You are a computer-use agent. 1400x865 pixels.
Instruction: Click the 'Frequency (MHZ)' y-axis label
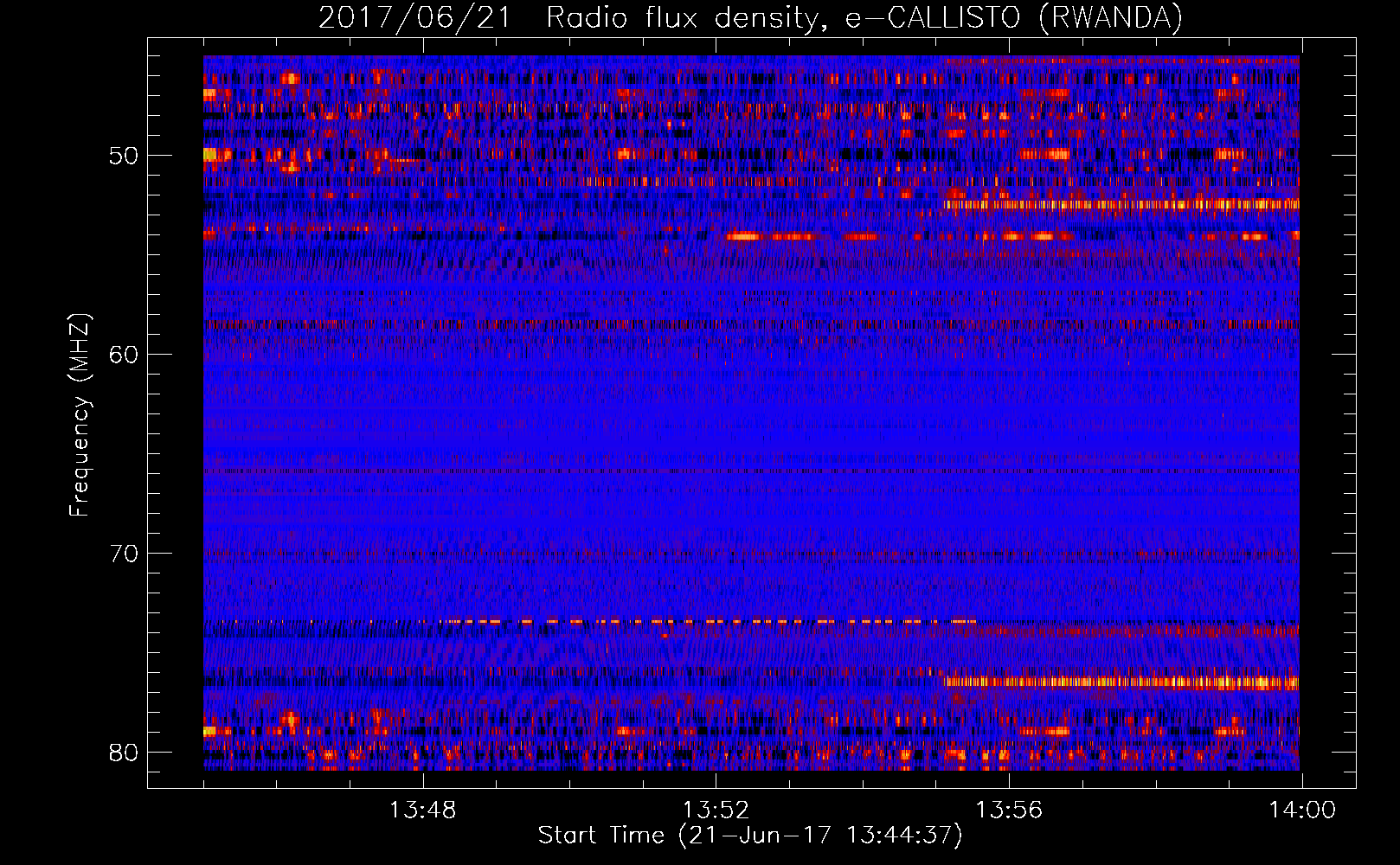[79, 414]
